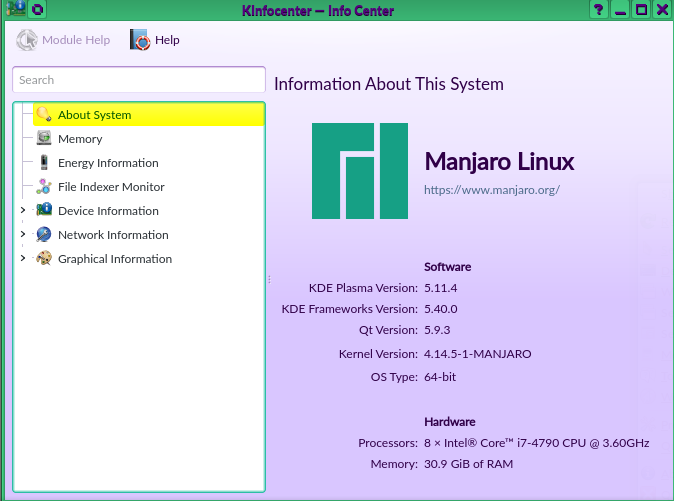Focus the Search input field
Image resolution: width=674 pixels, height=501 pixels.
pyautogui.click(x=138, y=80)
